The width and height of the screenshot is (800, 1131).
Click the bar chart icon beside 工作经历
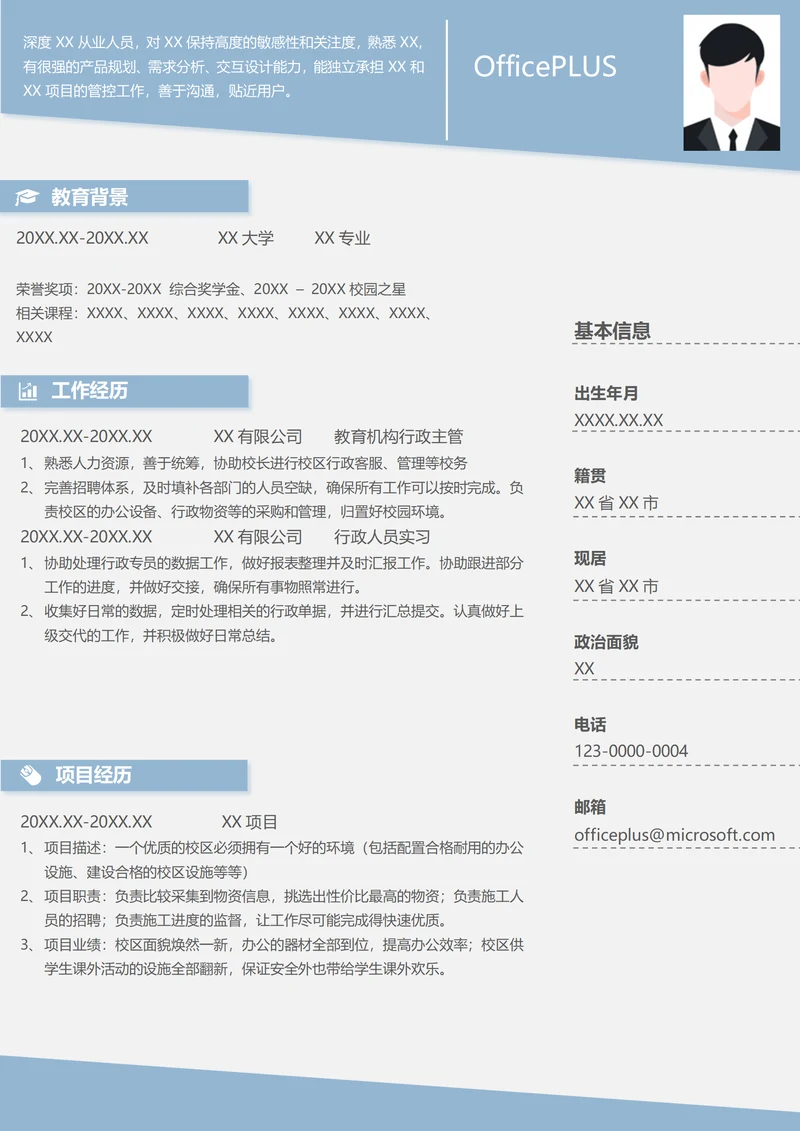[28, 391]
